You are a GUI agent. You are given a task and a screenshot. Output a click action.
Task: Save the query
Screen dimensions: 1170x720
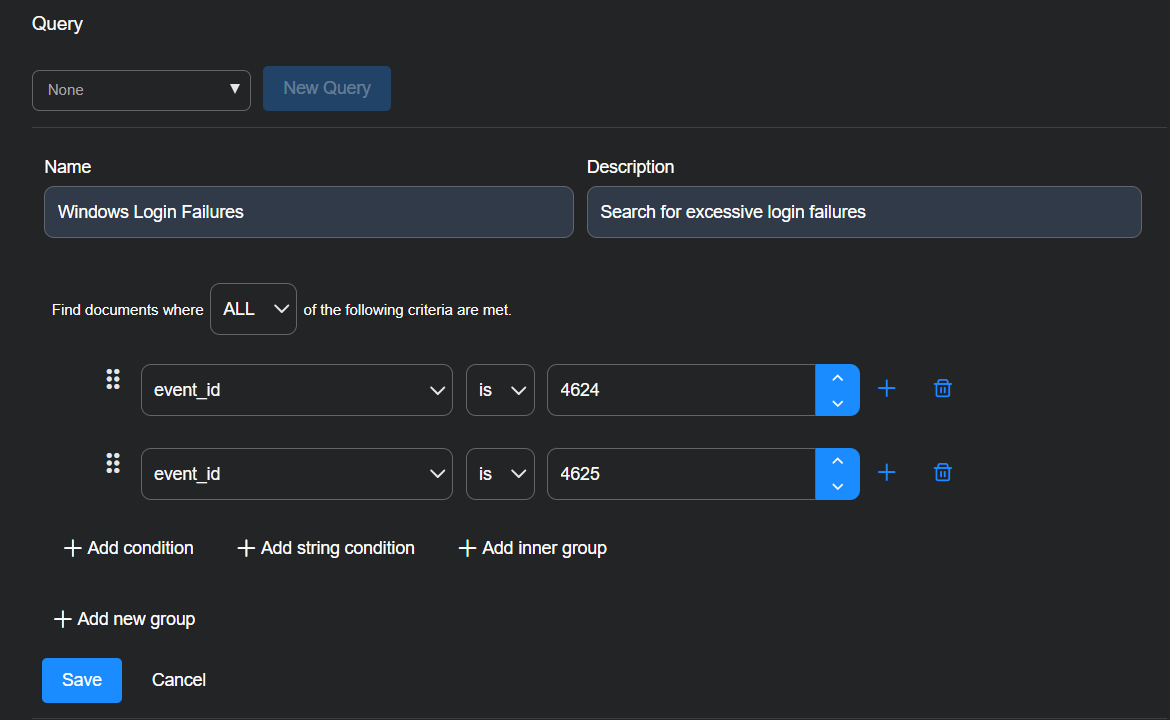tap(82, 680)
